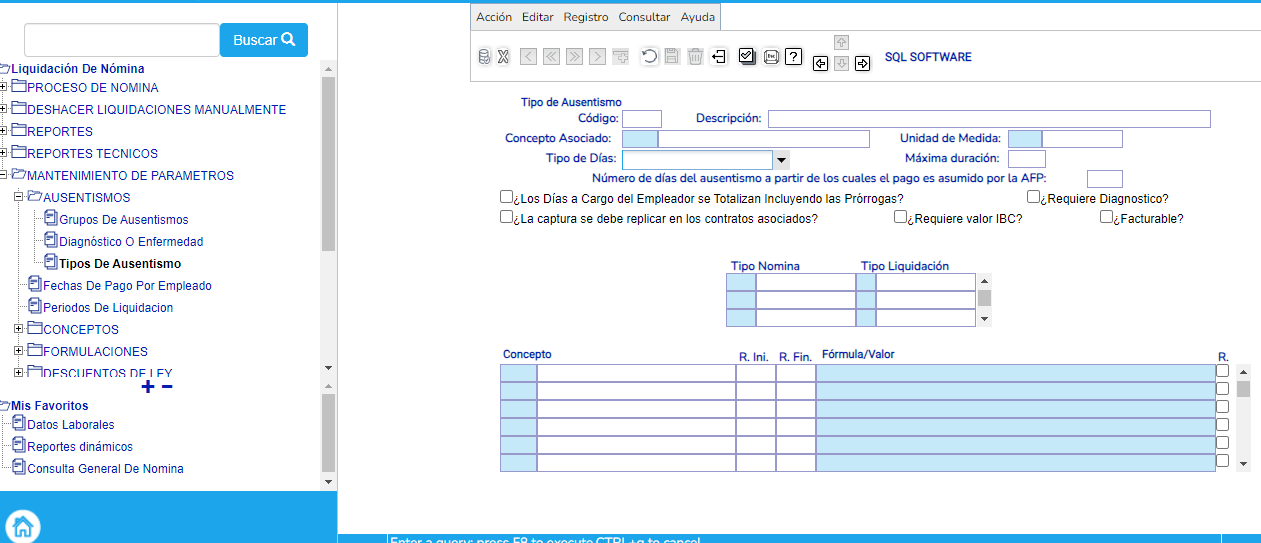Open help with question mark icon

(794, 57)
